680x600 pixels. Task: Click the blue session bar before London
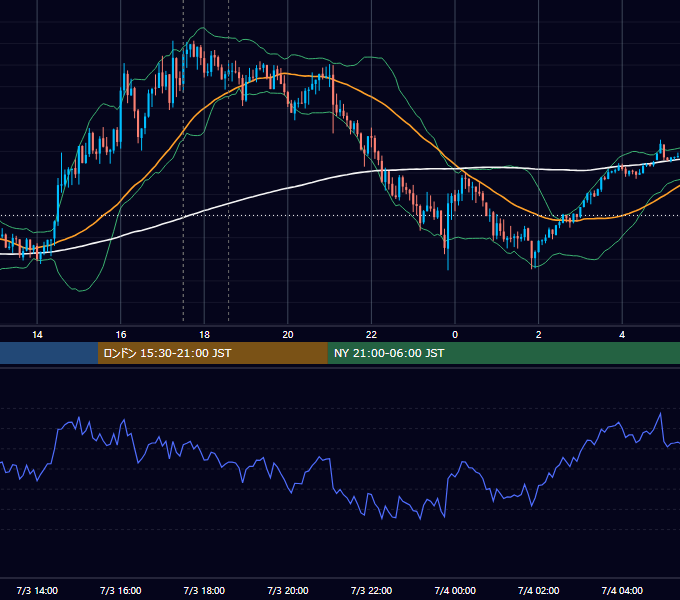(49, 353)
